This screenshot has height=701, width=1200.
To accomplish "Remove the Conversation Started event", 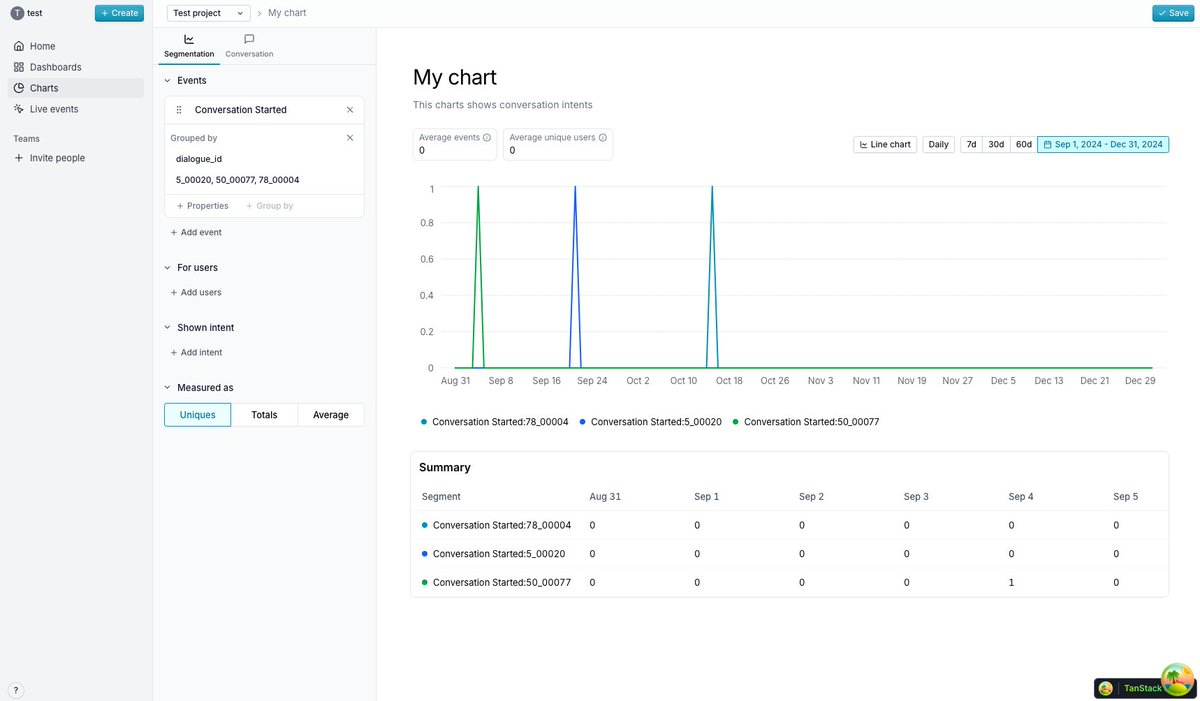I will tap(350, 110).
